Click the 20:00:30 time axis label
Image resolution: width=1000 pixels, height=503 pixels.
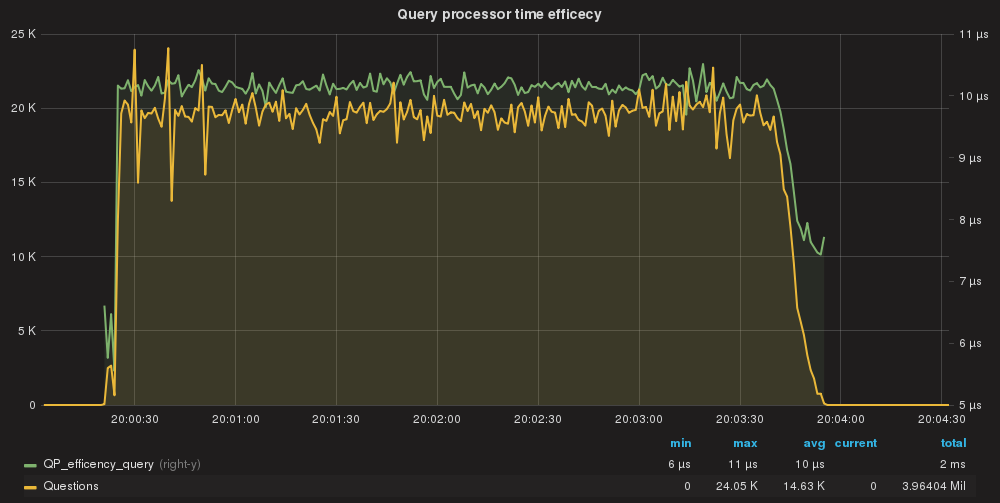[x=134, y=419]
